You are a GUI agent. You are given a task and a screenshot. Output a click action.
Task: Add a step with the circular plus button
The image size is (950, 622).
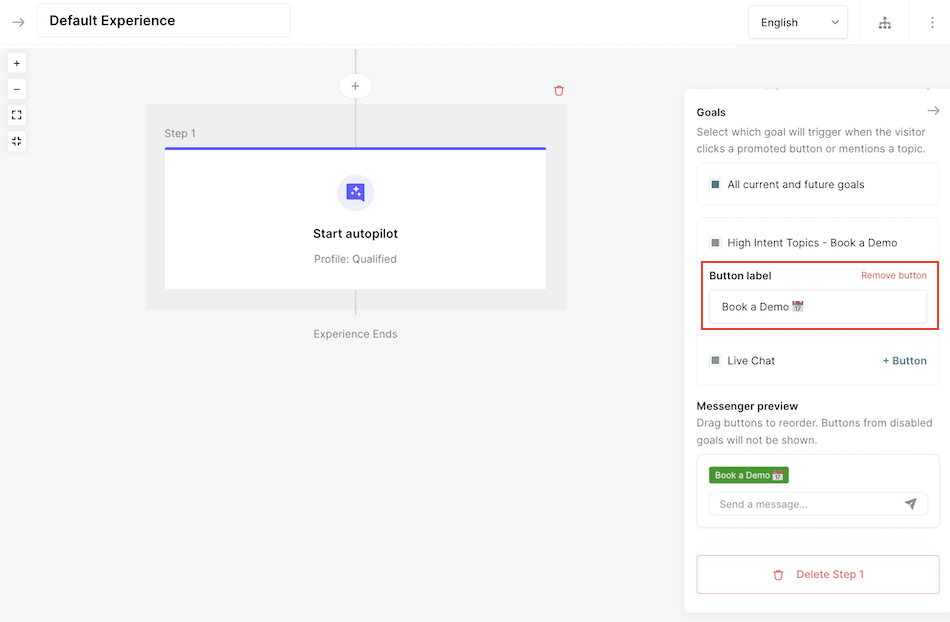pos(356,86)
